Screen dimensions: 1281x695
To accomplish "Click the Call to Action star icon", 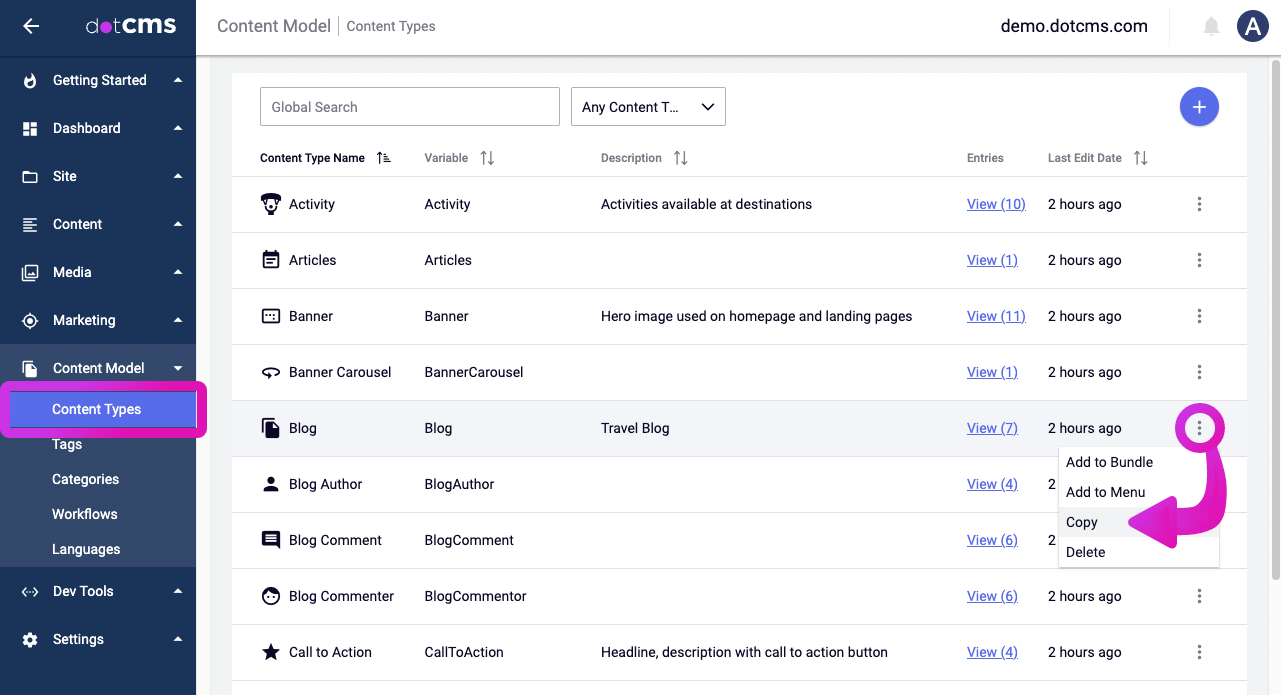I will 270,652.
